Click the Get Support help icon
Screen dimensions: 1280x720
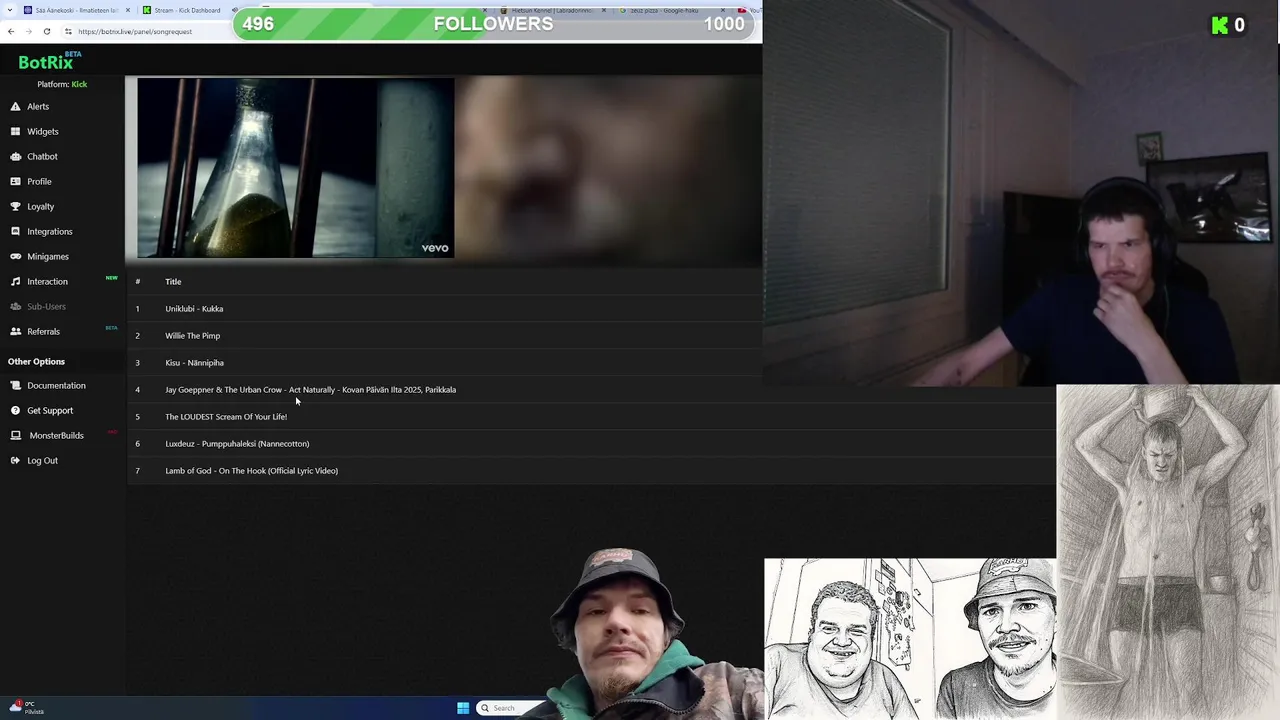pos(15,410)
